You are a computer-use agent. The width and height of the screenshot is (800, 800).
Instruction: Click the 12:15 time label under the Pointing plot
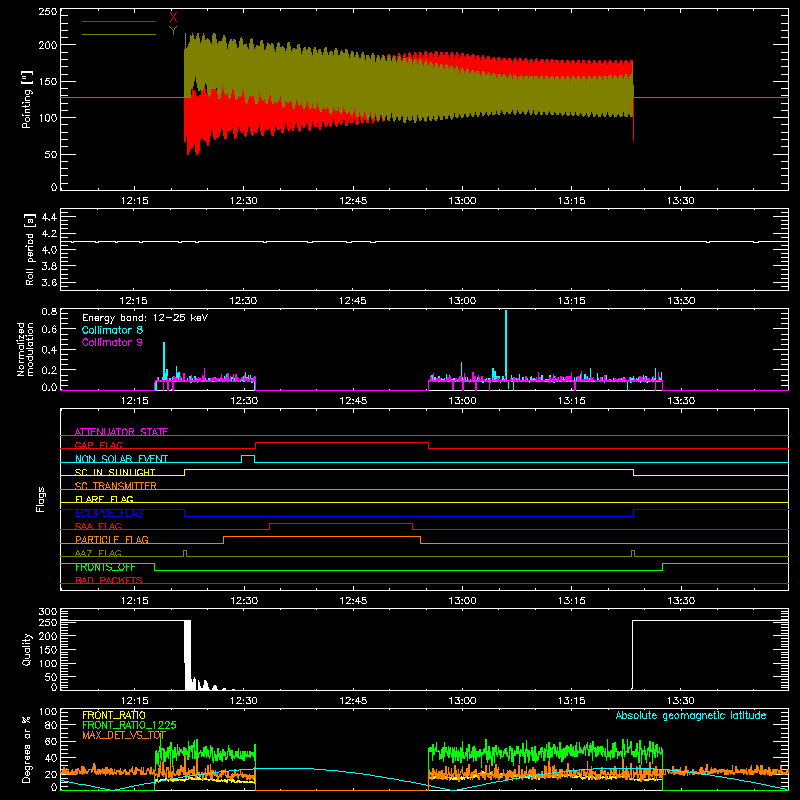(134, 201)
